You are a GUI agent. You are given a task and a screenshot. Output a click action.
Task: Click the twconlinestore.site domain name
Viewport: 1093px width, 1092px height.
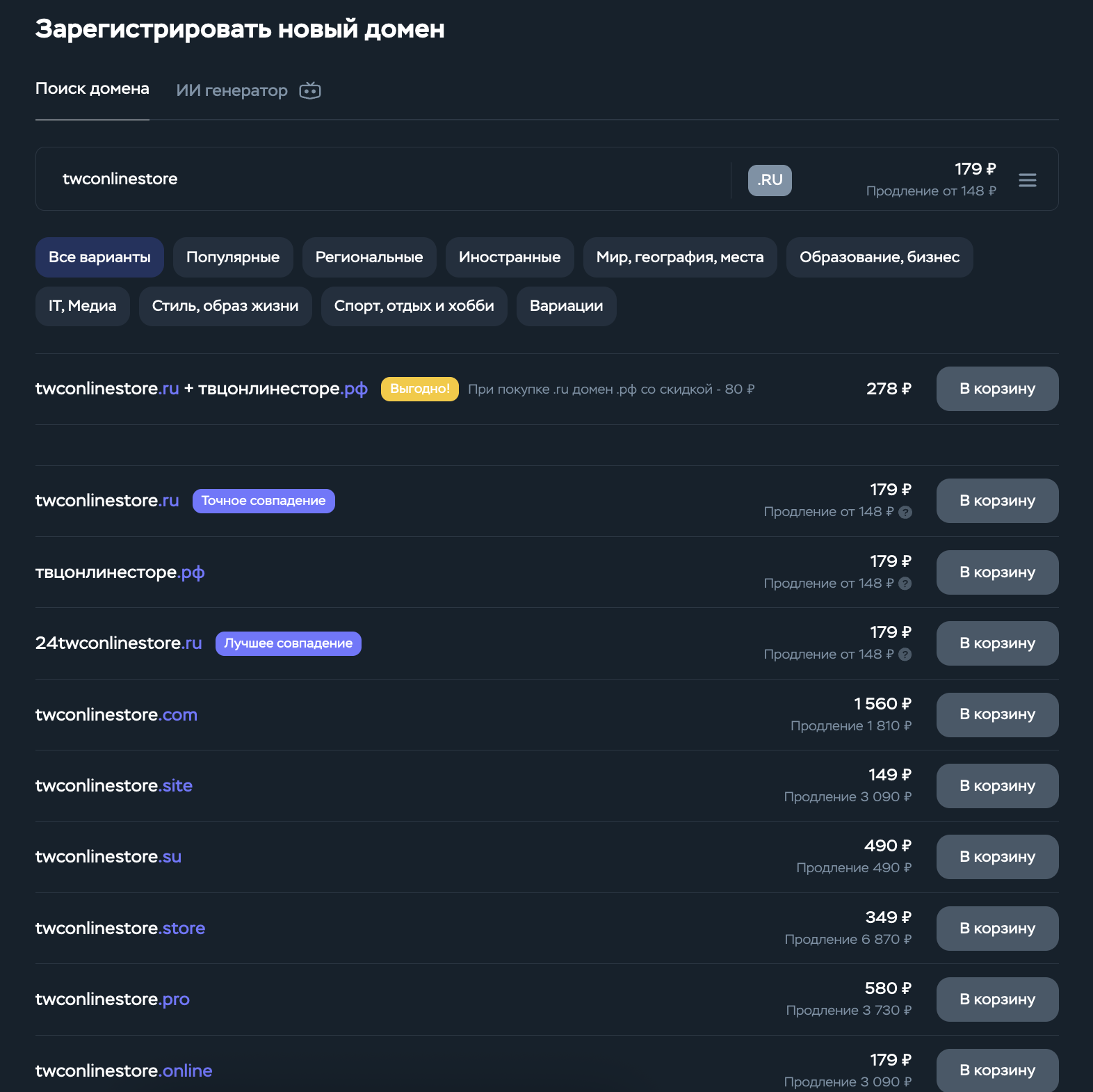point(114,786)
